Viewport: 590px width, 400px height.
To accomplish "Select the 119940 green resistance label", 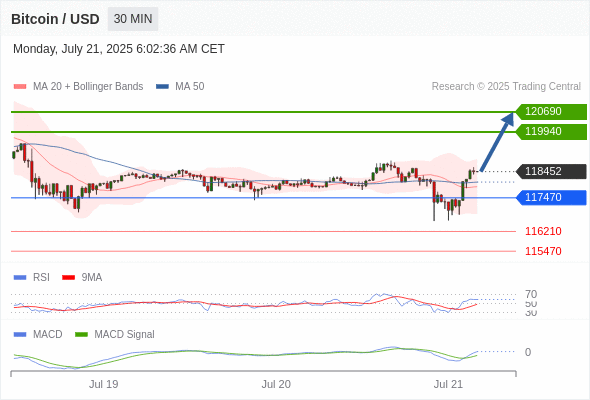I will click(x=551, y=131).
